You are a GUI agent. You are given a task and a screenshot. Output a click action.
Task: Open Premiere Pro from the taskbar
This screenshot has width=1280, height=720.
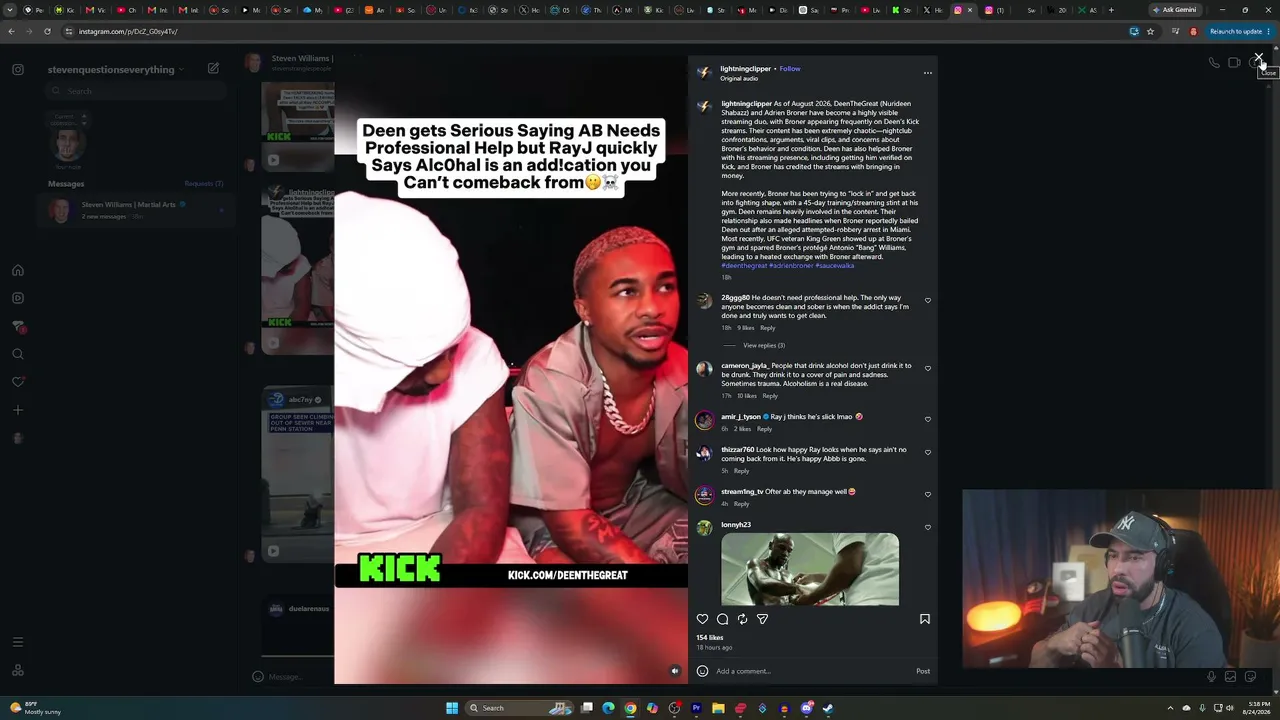coord(696,708)
